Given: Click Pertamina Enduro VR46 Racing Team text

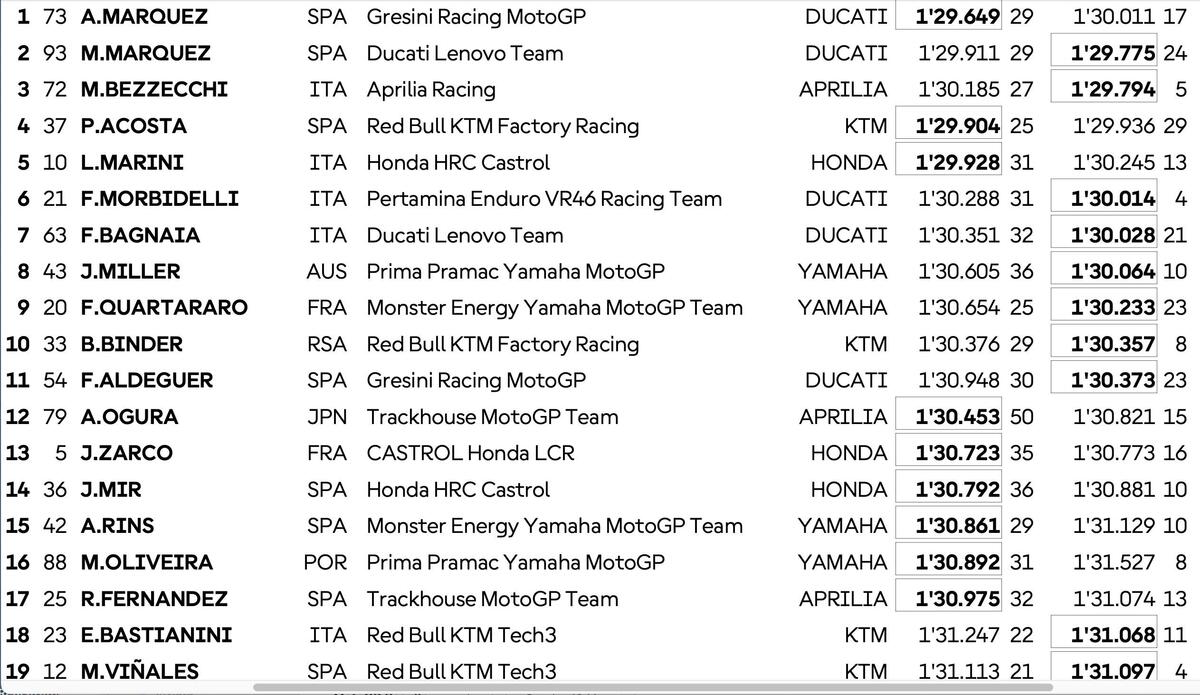Looking at the screenshot, I should (544, 199).
